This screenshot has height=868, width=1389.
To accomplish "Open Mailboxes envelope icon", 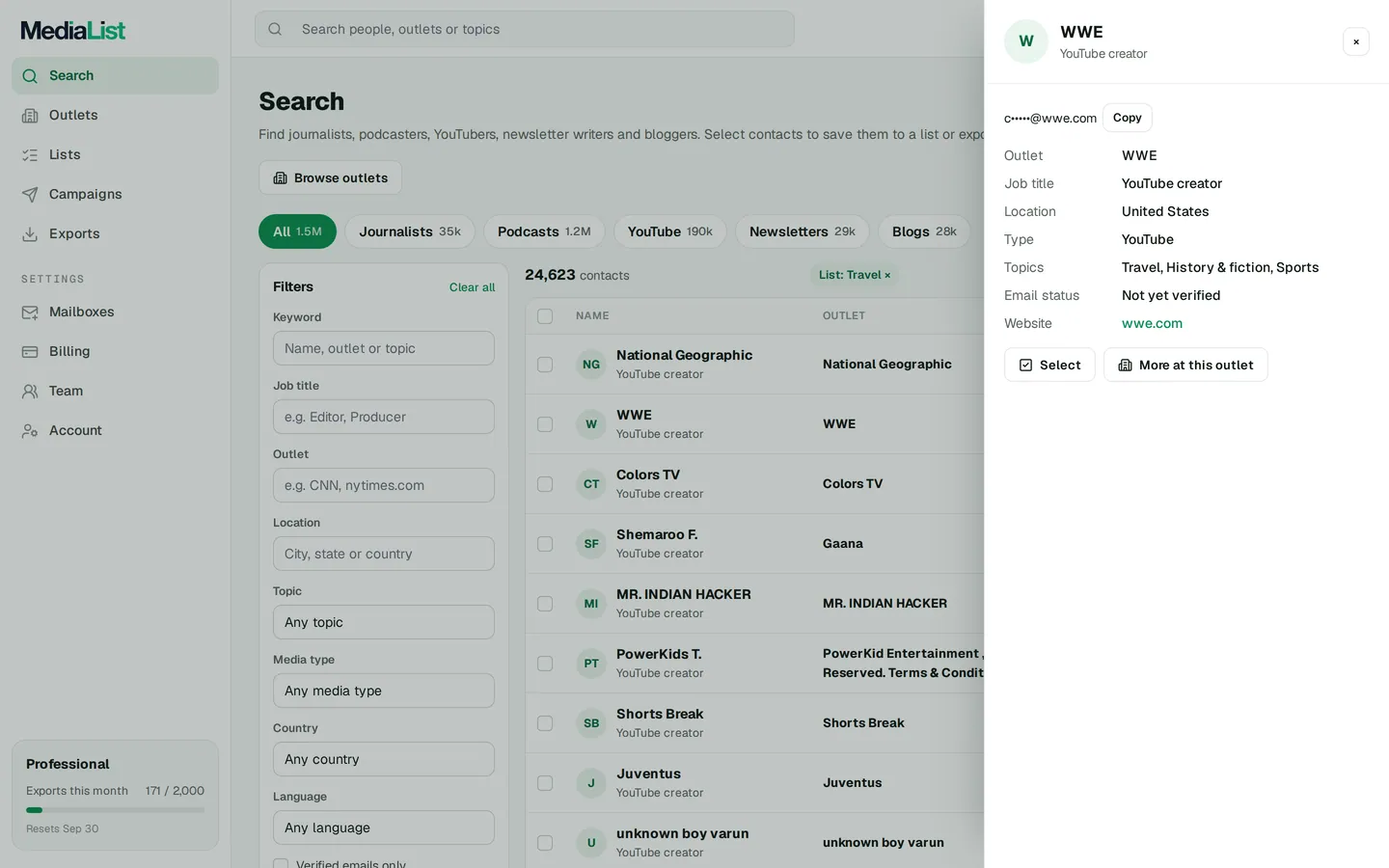I will pyautogui.click(x=30, y=312).
